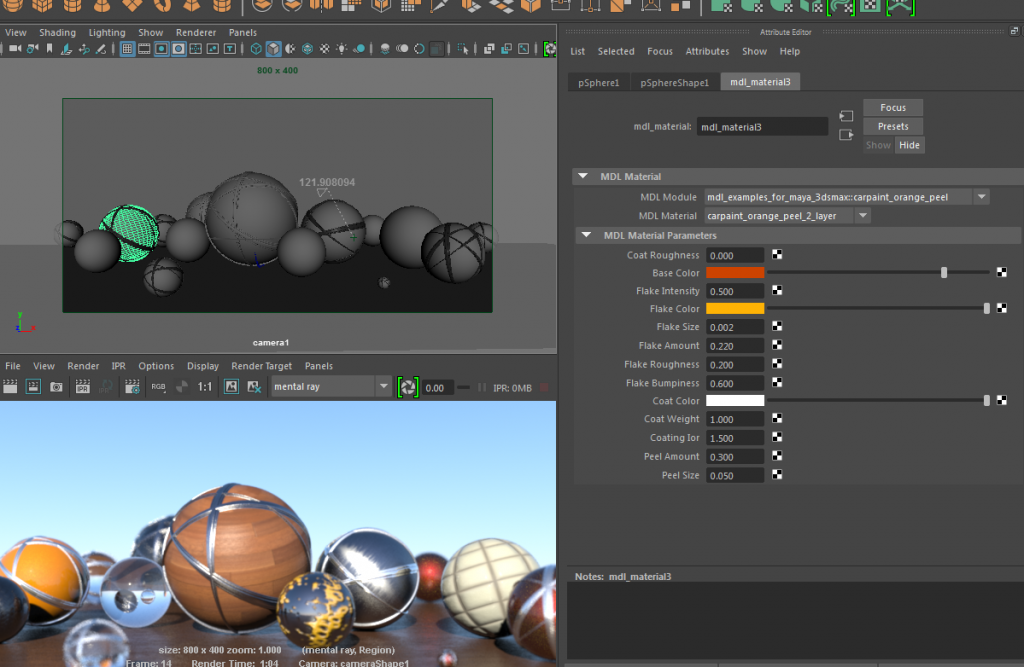
Task: Collapse the MDL Material Parameters section
Action: (586, 235)
